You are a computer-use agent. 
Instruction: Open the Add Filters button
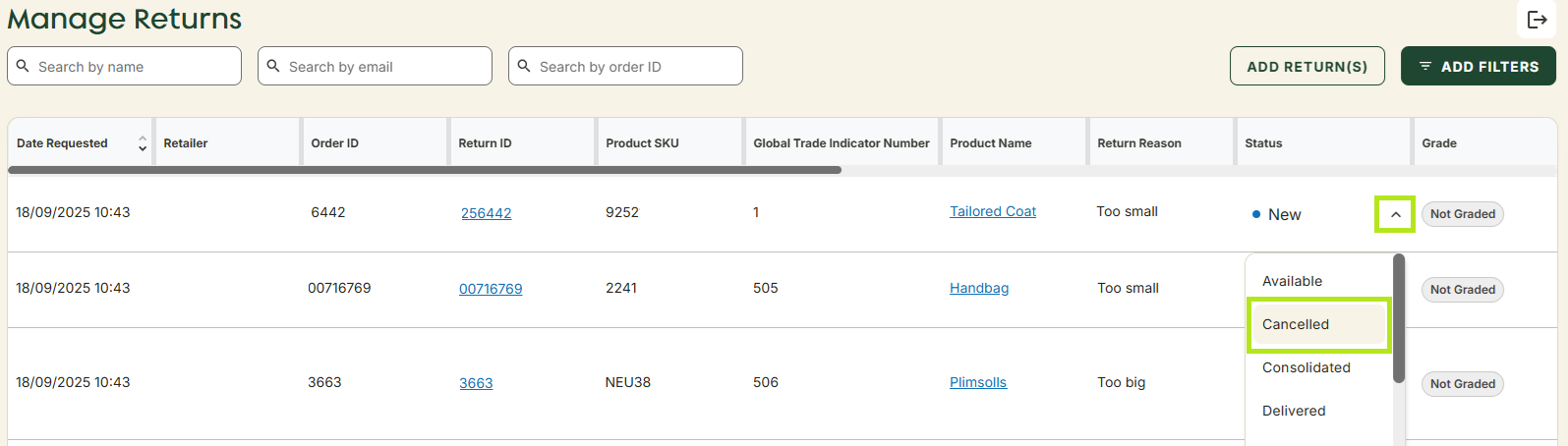click(x=1478, y=66)
